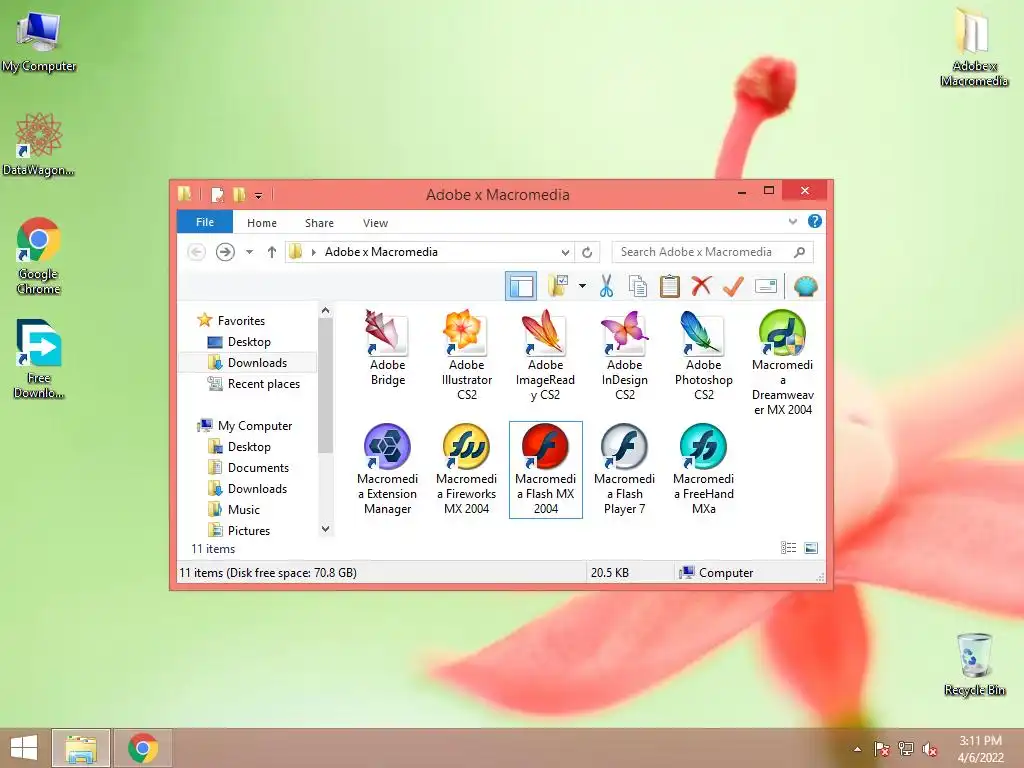
Task: Click the Paste clipboard toolbar icon
Action: pos(669,286)
